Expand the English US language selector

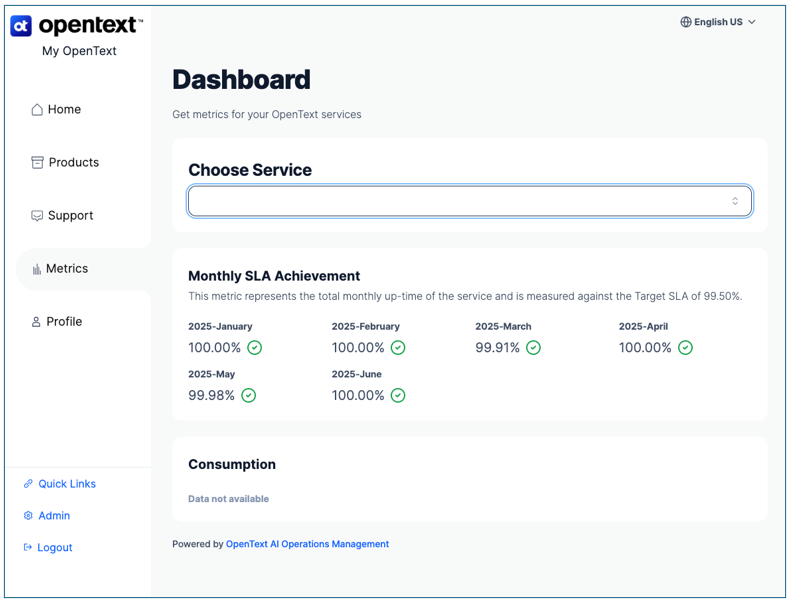point(719,22)
